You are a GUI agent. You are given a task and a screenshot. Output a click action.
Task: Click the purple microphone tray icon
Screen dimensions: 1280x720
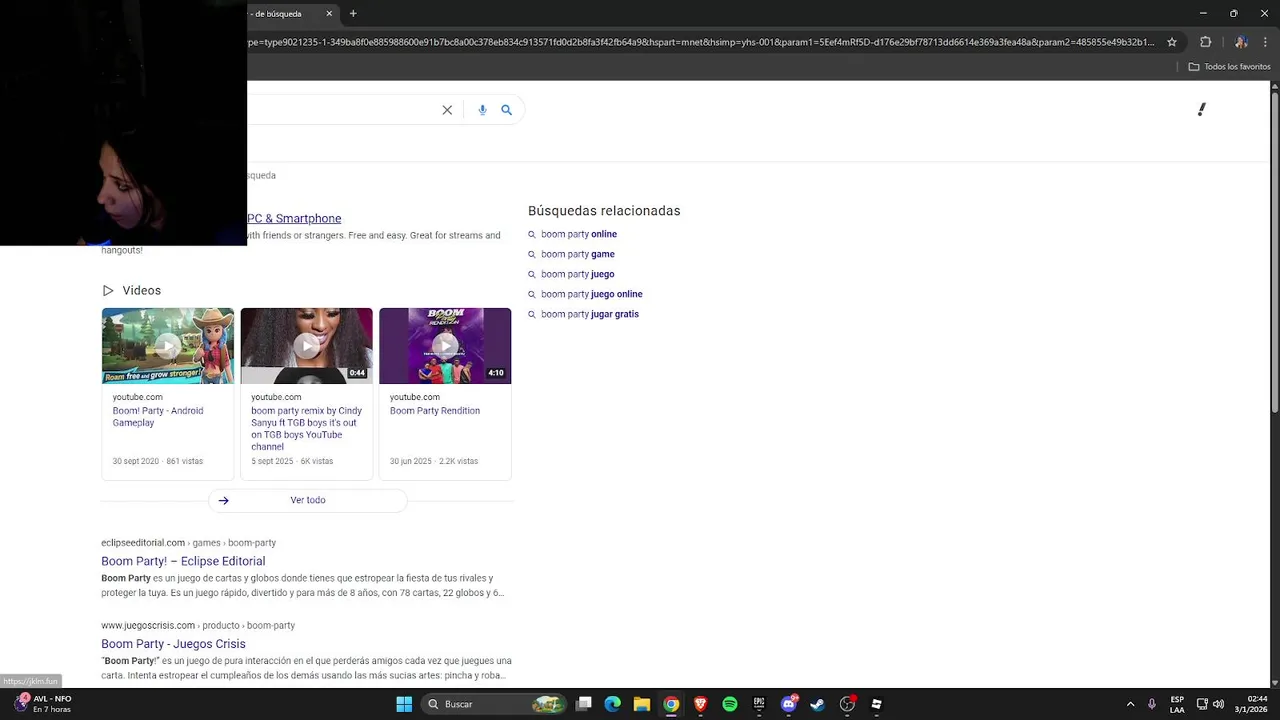point(1152,704)
